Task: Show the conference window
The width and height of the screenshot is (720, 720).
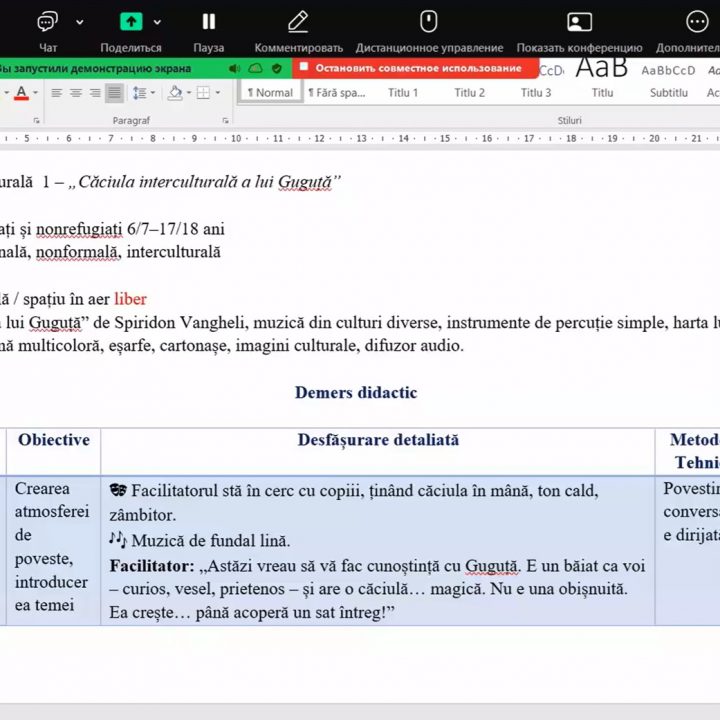Action: tap(579, 22)
